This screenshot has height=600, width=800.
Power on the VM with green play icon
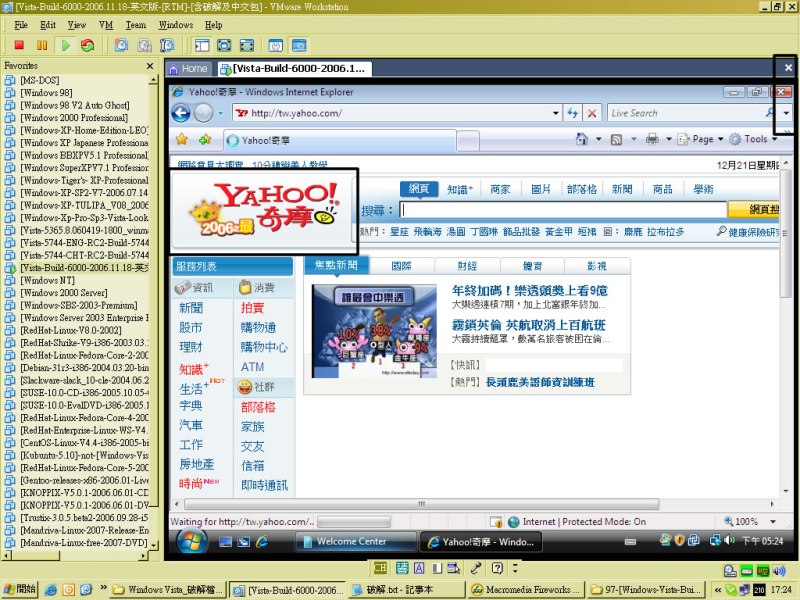point(65,45)
